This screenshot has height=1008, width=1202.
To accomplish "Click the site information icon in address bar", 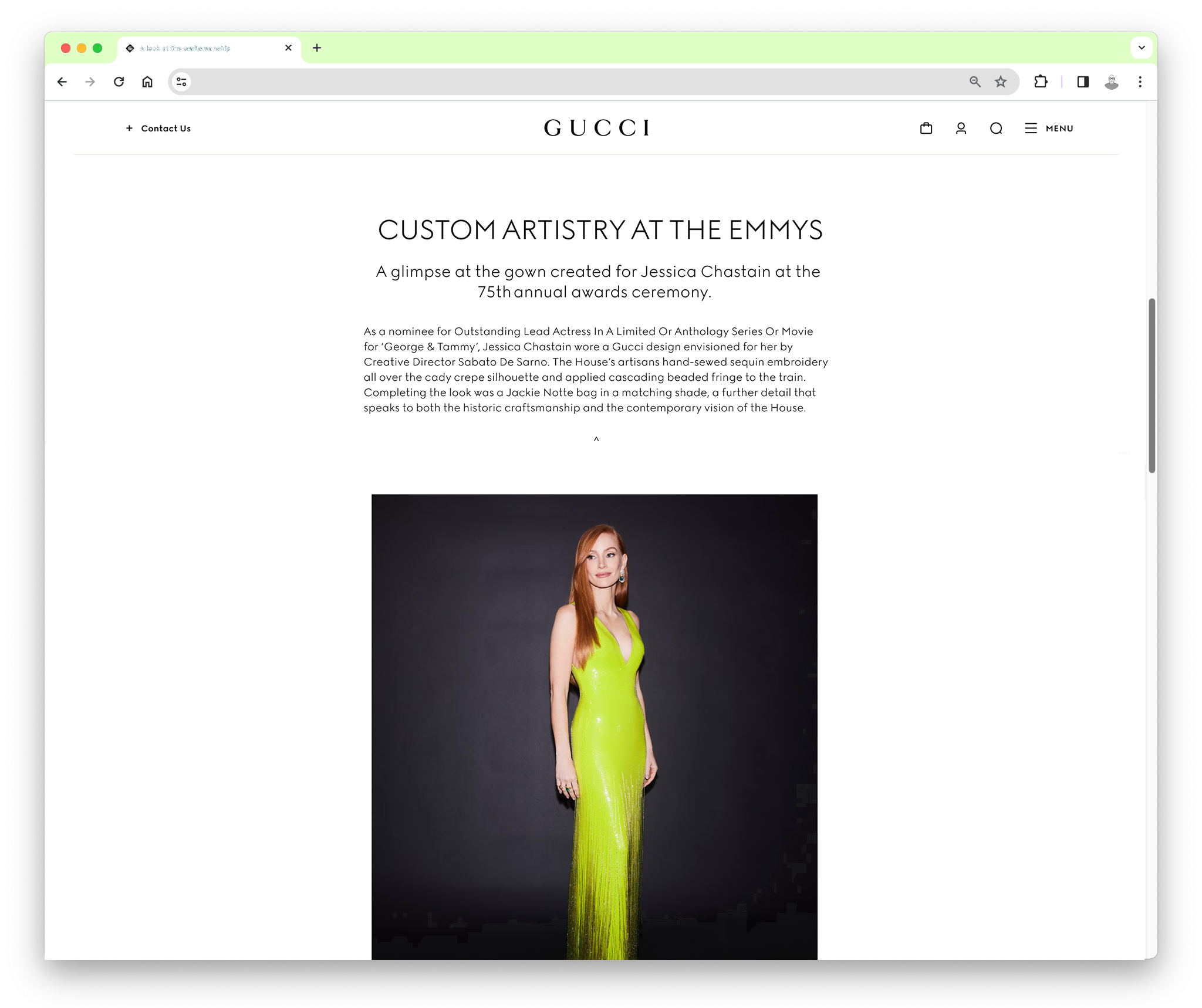I will click(x=181, y=82).
